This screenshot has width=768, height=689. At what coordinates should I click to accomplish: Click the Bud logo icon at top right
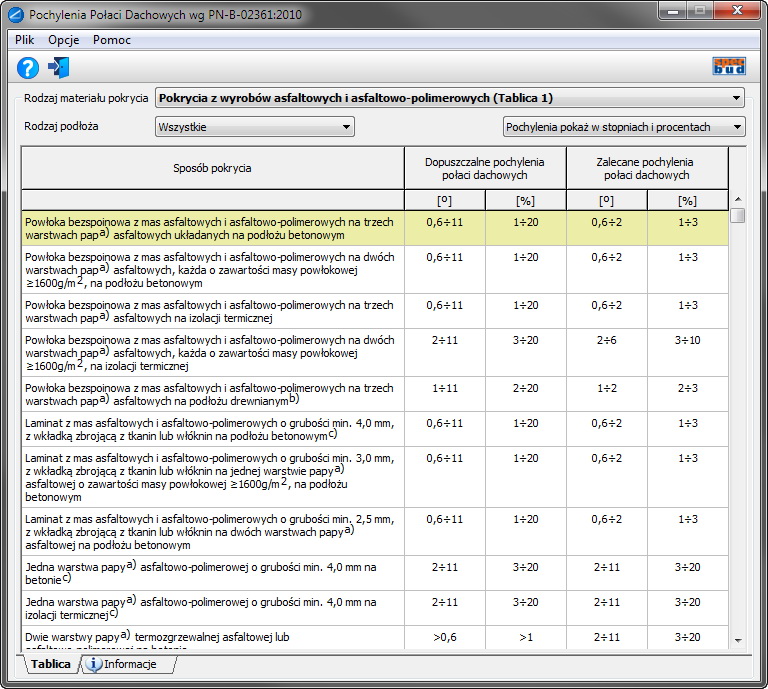click(x=729, y=68)
